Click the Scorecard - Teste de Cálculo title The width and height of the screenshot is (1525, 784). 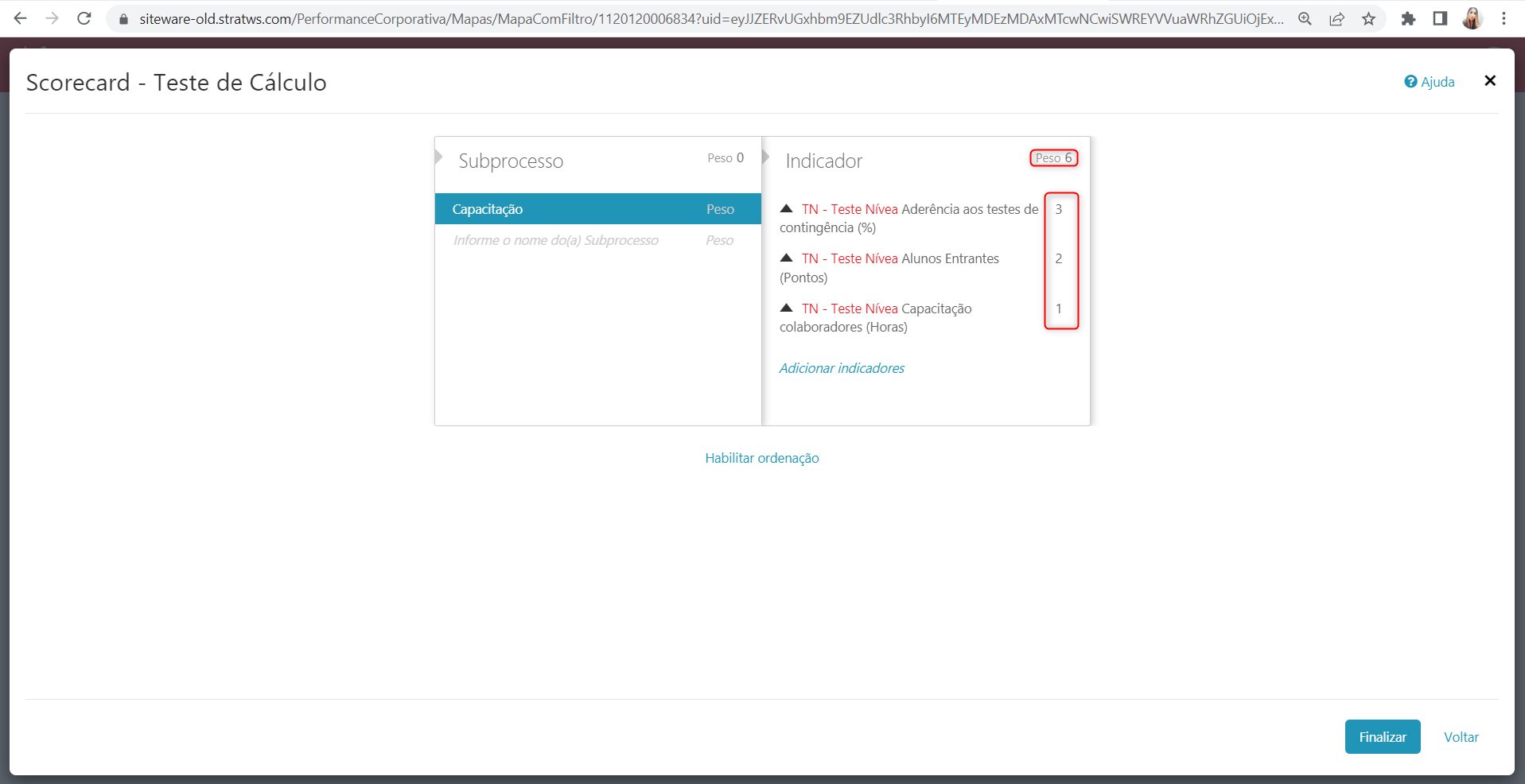177,83
